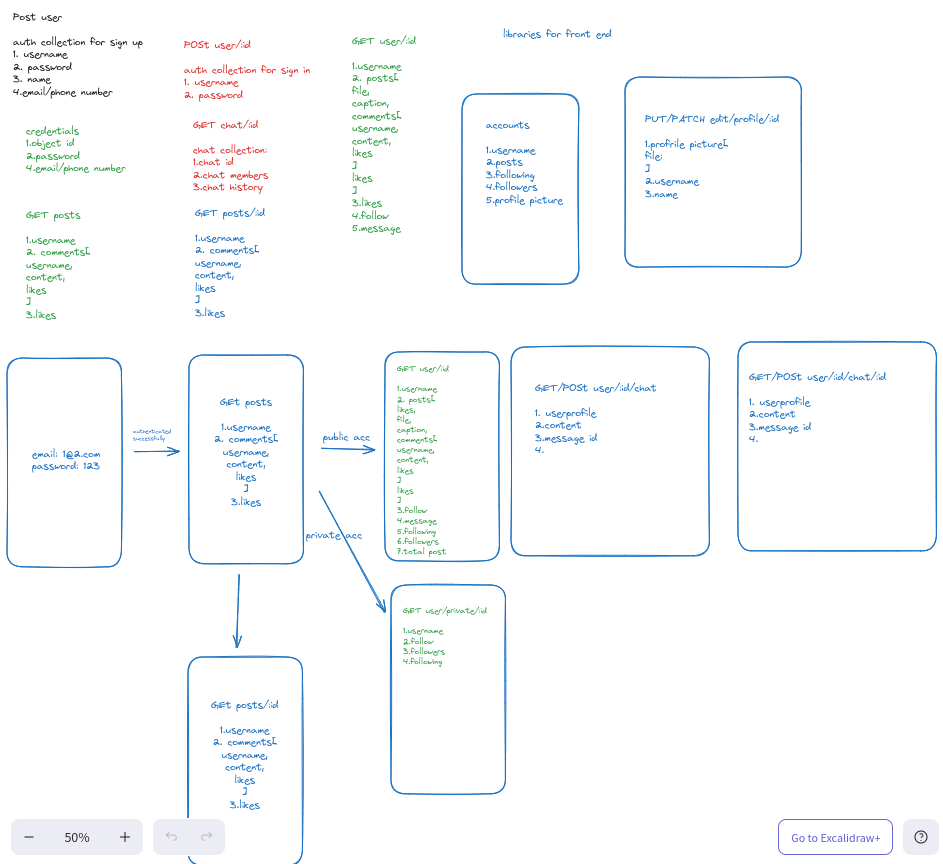The width and height of the screenshot is (943, 864).
Task: Click the 'accounts' heading in the box
Action: click(x=507, y=126)
